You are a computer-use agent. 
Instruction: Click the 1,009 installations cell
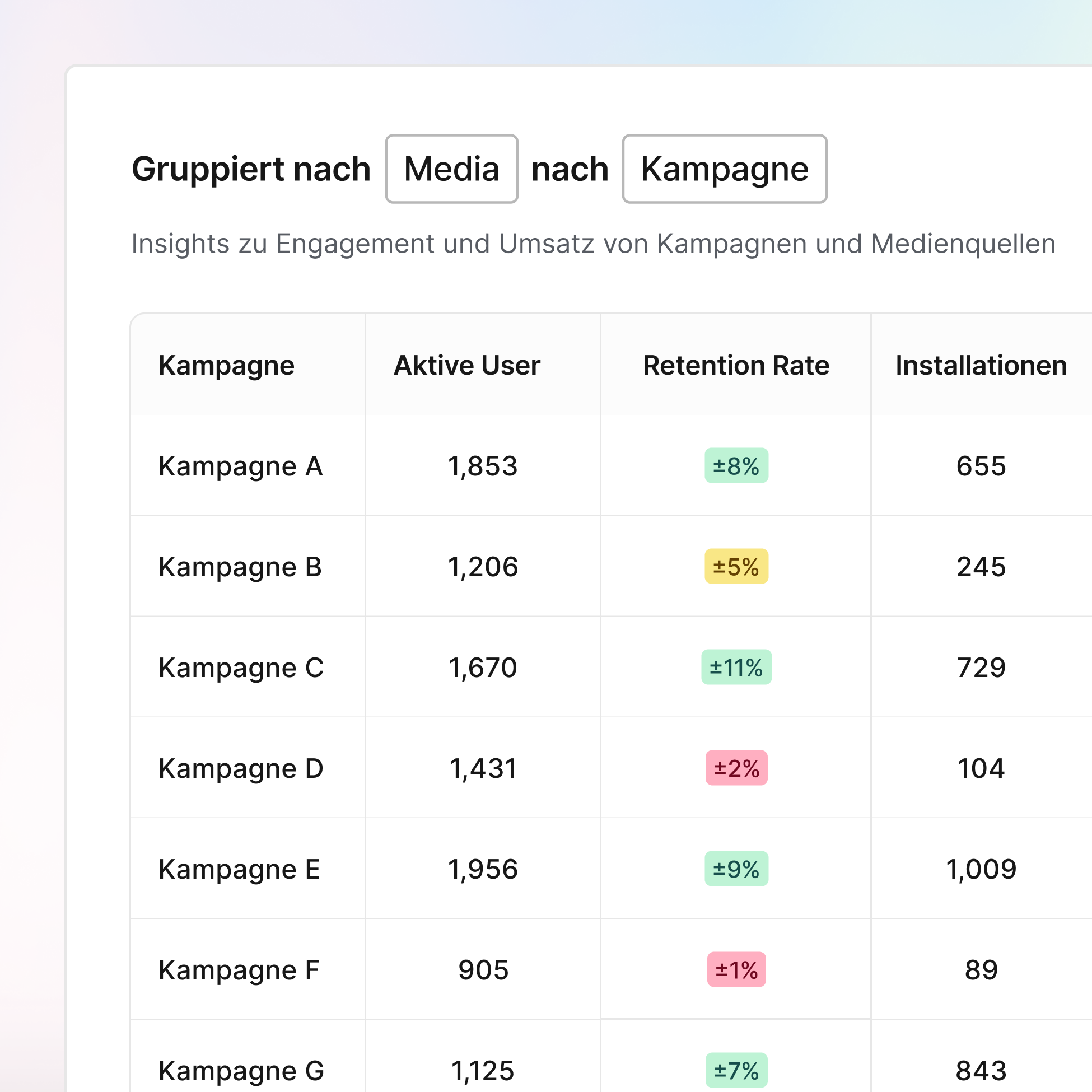click(x=981, y=869)
